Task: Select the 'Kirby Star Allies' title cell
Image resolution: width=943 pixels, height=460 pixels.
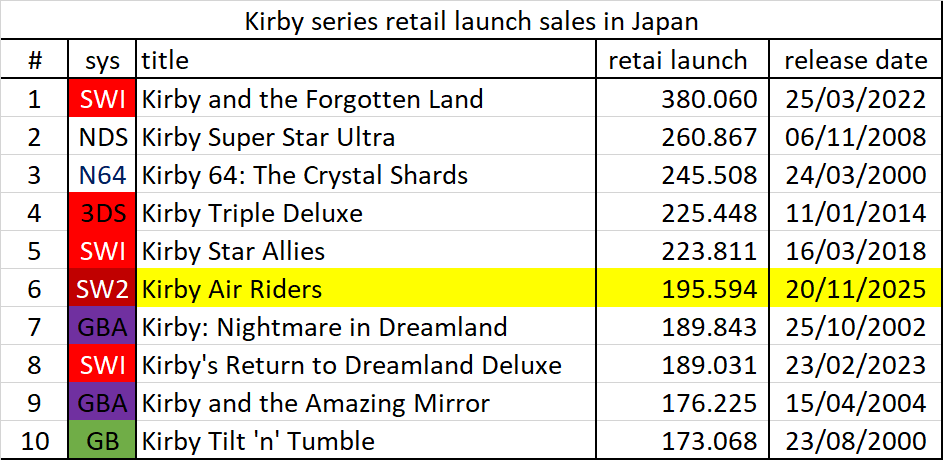Action: pyautogui.click(x=233, y=251)
